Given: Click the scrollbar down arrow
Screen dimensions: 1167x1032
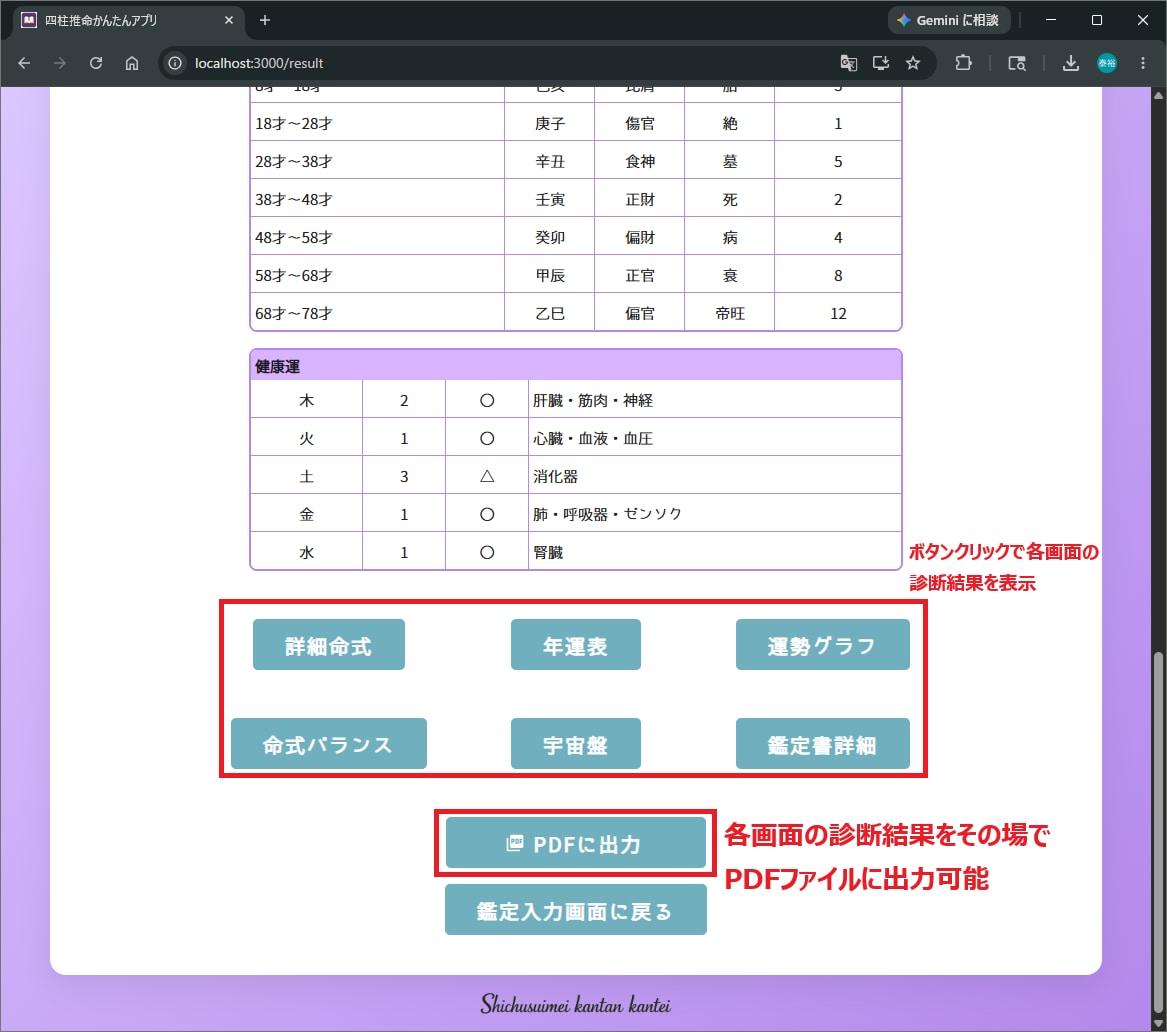Looking at the screenshot, I should (x=1158, y=1024).
